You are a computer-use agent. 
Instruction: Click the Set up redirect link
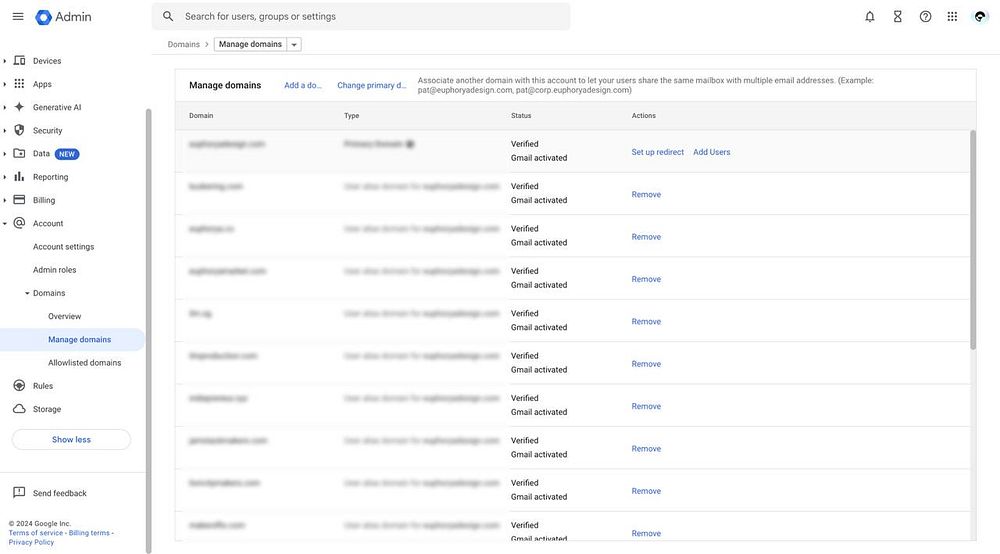coord(658,152)
